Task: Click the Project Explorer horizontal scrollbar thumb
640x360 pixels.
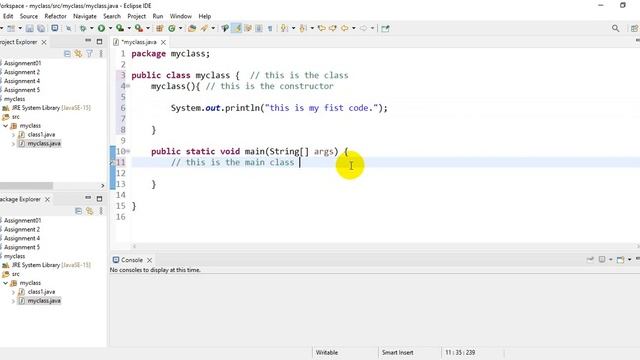Action: [26, 186]
